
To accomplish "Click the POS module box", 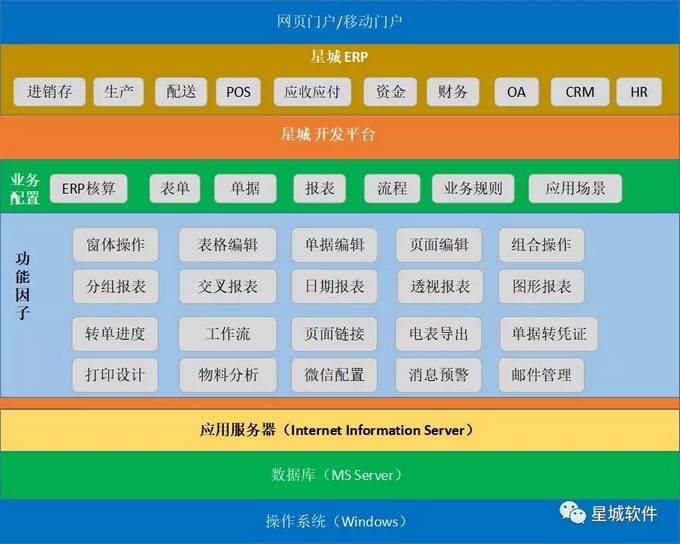I will coord(238,92).
